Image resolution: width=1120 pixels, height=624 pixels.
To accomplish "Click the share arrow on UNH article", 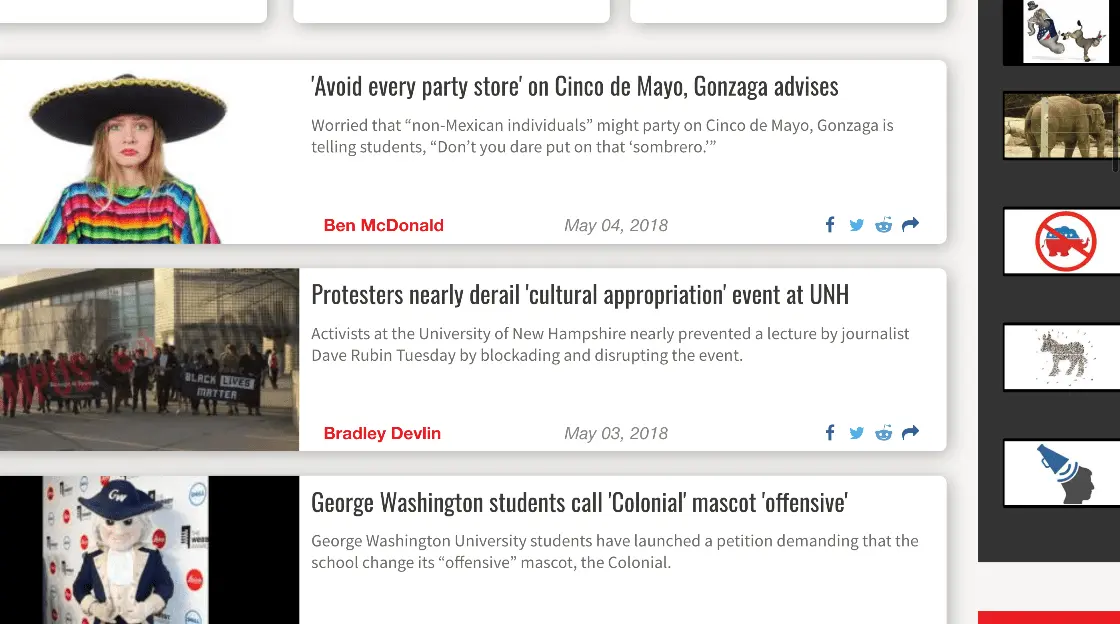I will tap(910, 433).
